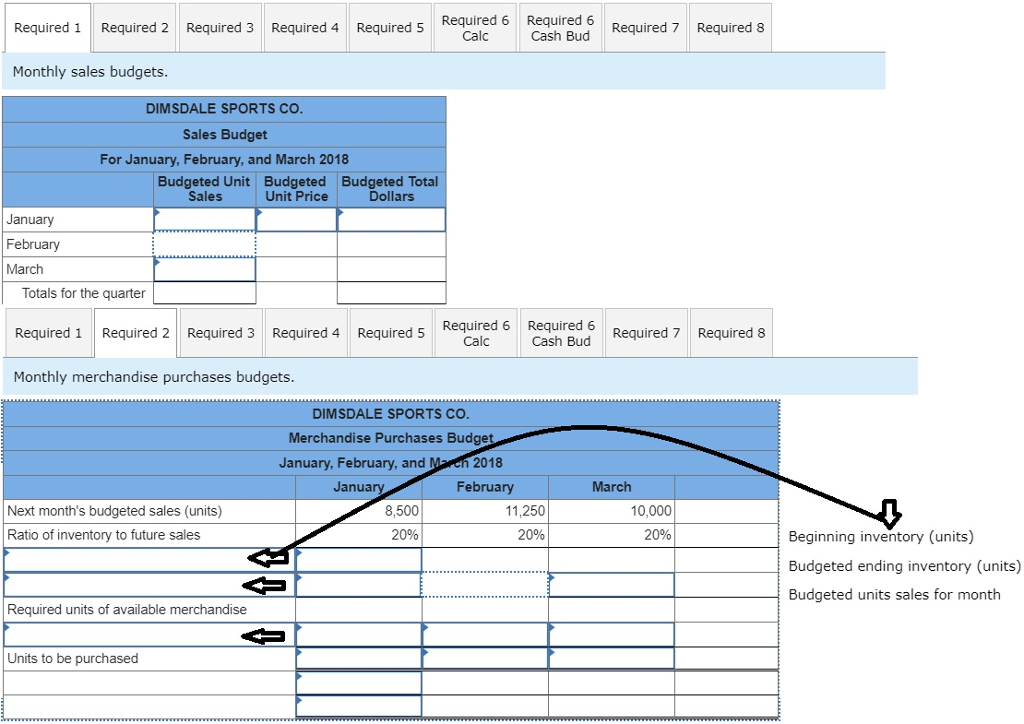Click March 20% inventory ratio cell
Image resolution: width=1024 pixels, height=724 pixels.
pyautogui.click(x=611, y=535)
